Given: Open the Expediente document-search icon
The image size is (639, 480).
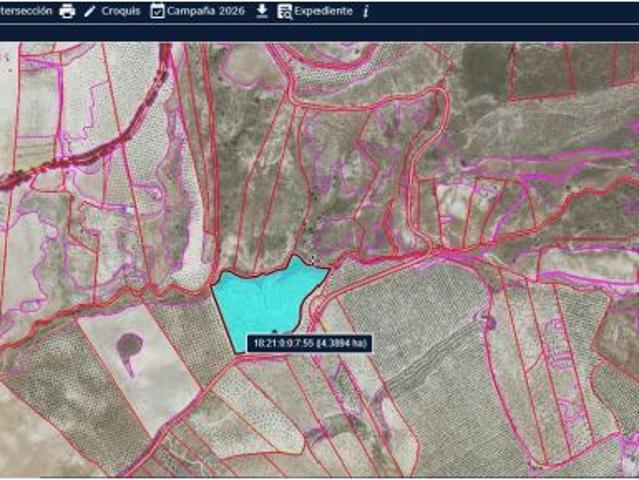Looking at the screenshot, I should coord(284,11).
